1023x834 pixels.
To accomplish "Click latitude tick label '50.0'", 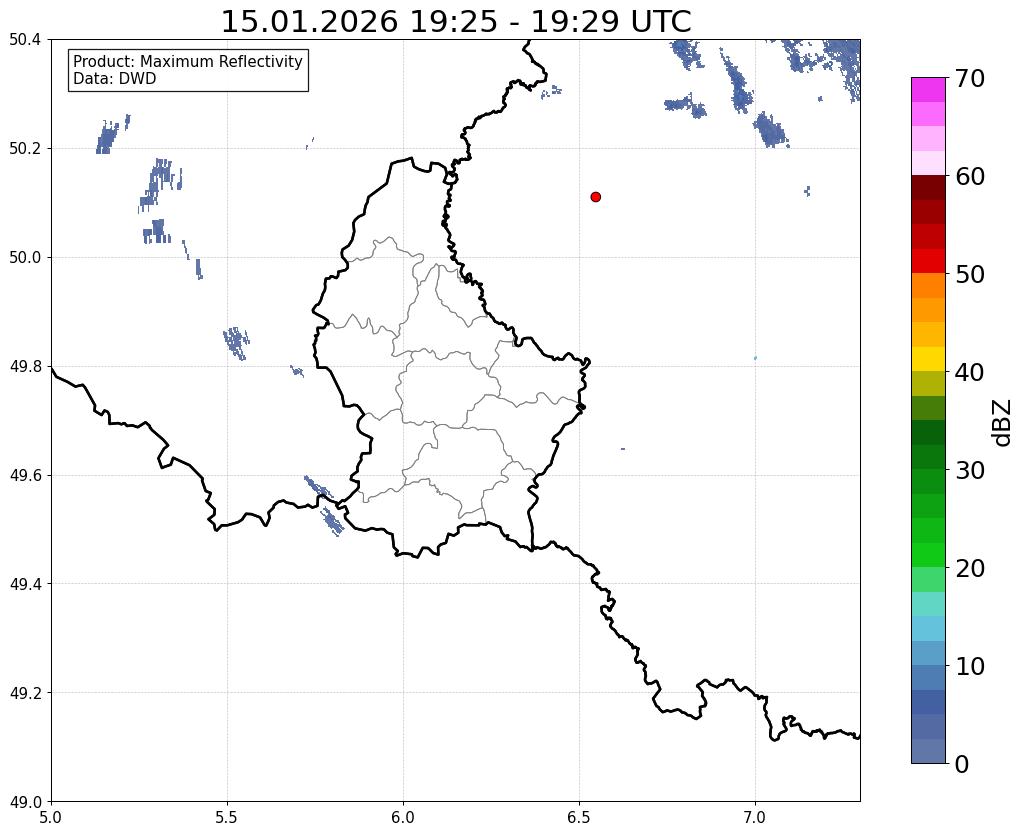I will 25,258.
